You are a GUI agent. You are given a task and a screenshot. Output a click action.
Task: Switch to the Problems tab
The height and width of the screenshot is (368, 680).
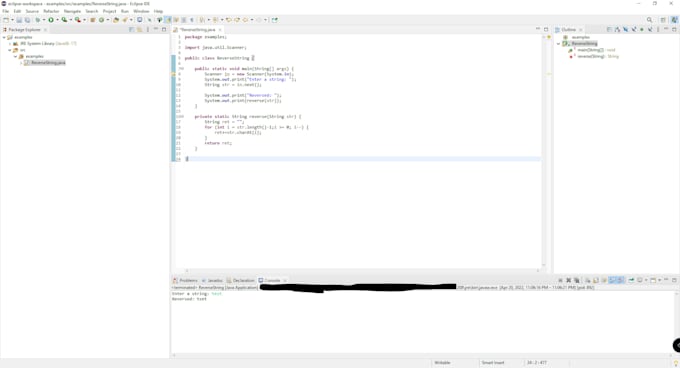pyautogui.click(x=186, y=280)
